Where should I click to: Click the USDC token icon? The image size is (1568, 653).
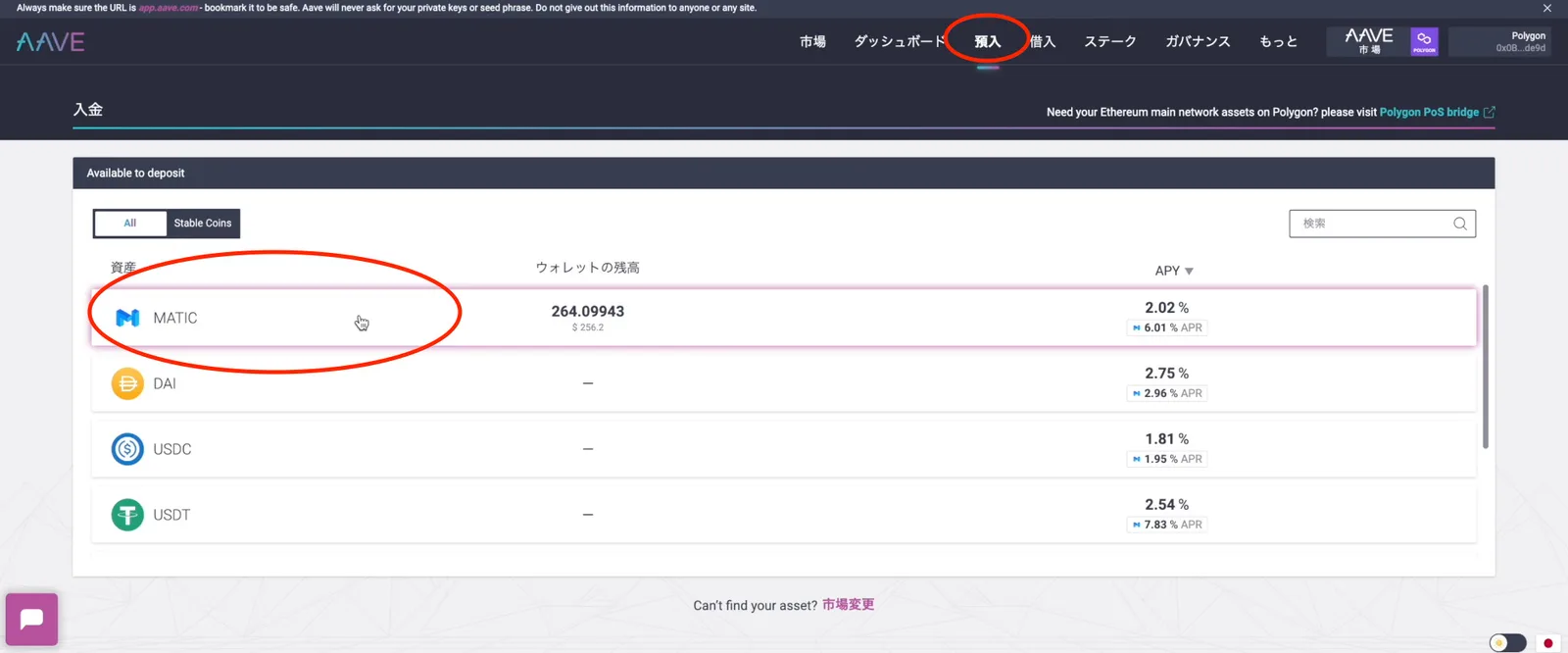(127, 449)
